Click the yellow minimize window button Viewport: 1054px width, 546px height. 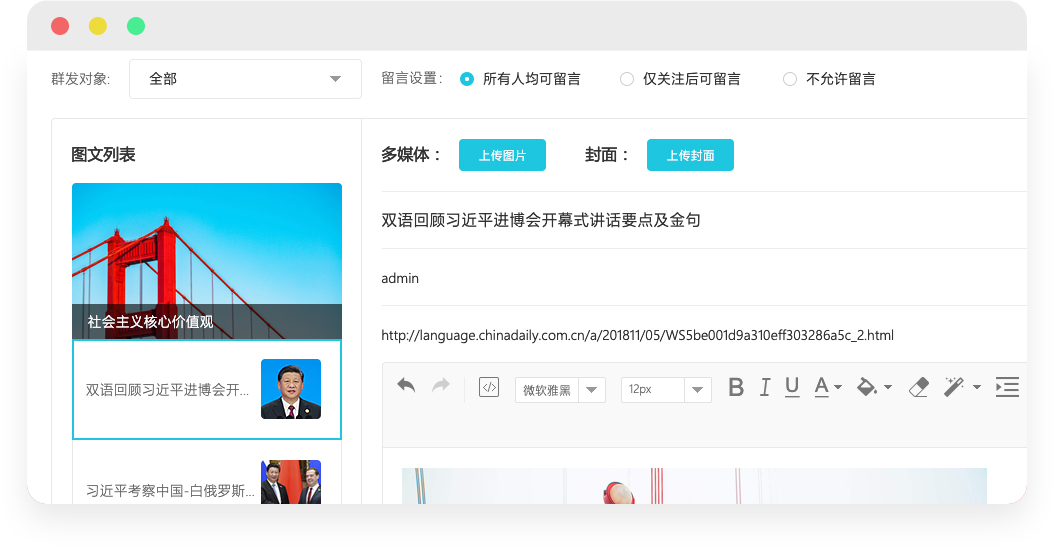(x=98, y=26)
